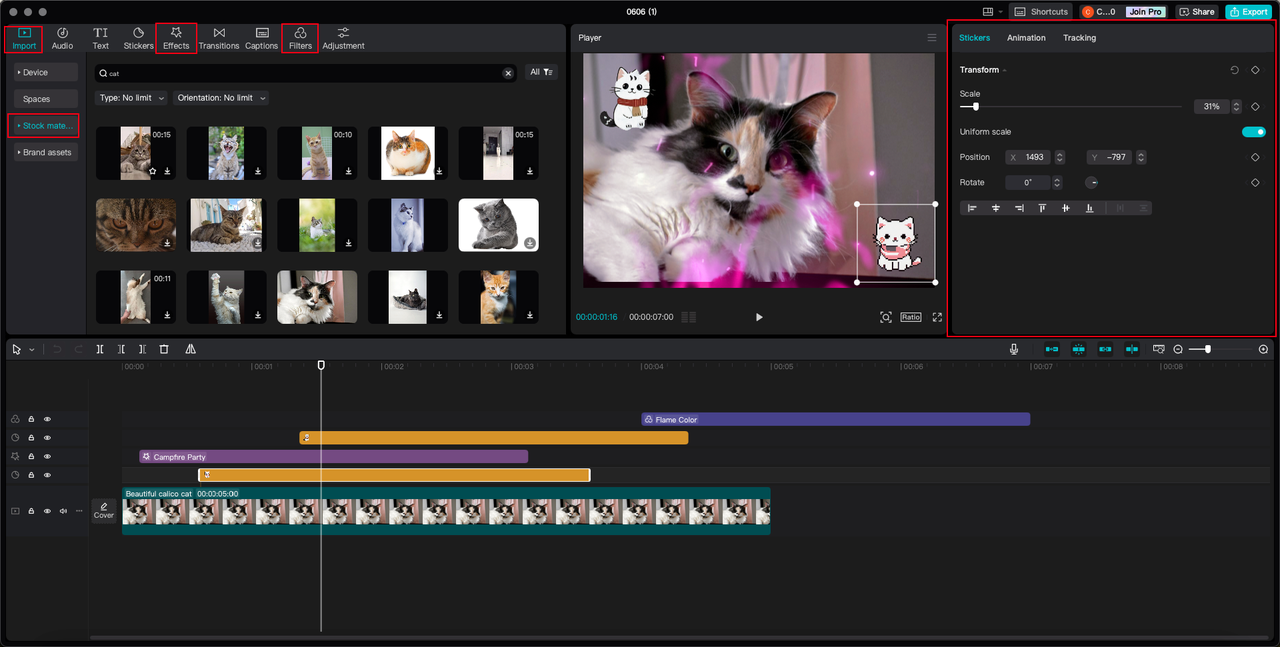Open the Stickers library panel

(x=138, y=39)
